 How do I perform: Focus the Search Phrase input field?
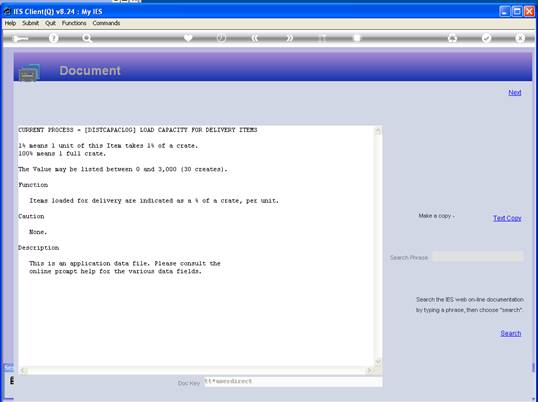(x=478, y=257)
